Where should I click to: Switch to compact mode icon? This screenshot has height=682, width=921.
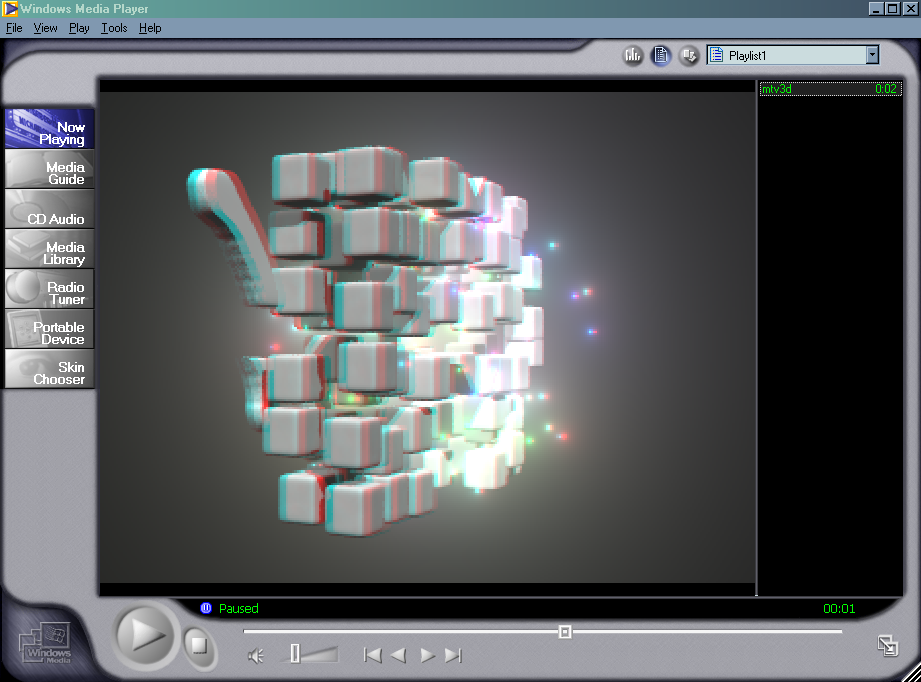coord(887,645)
